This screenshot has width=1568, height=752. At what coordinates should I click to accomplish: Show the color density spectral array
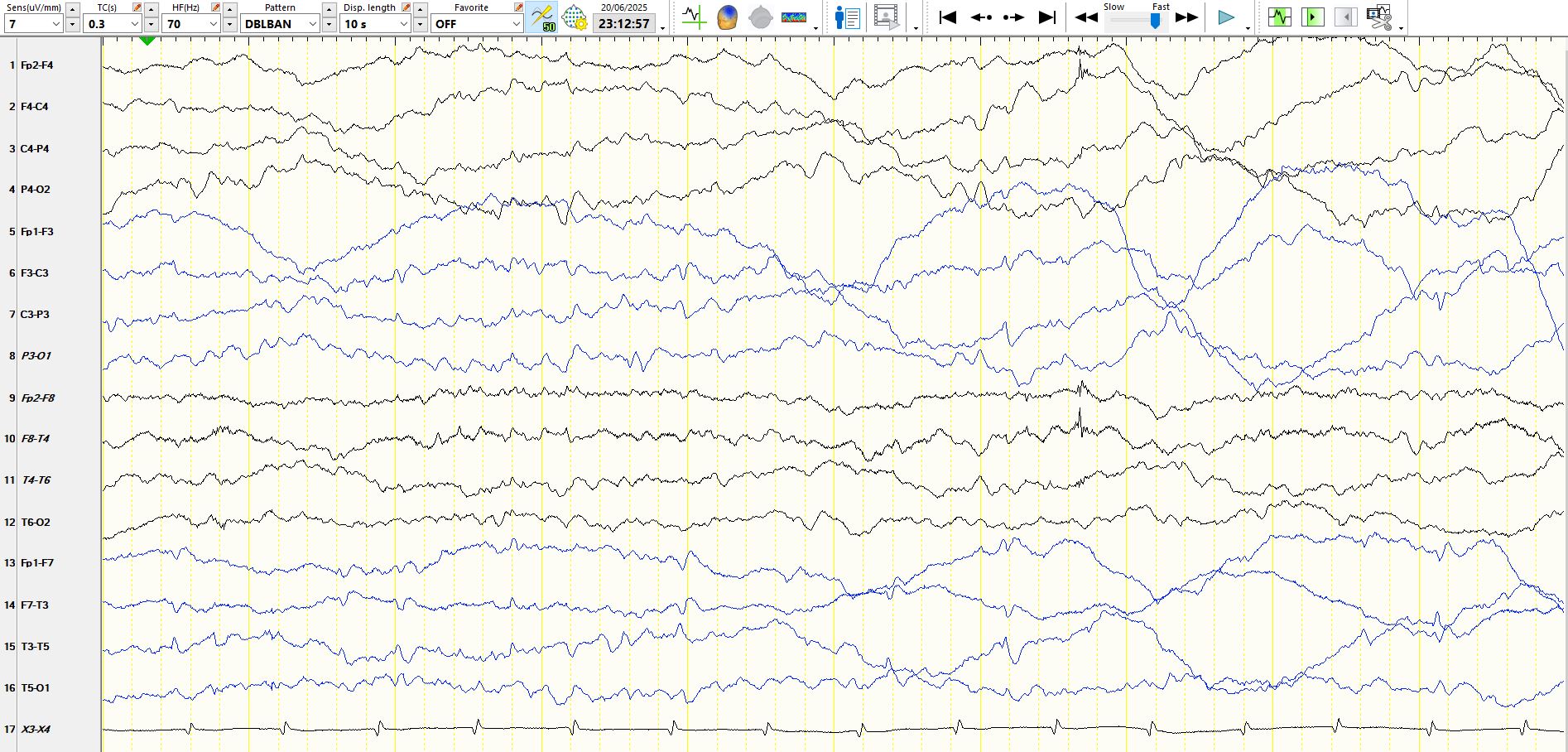click(x=794, y=17)
